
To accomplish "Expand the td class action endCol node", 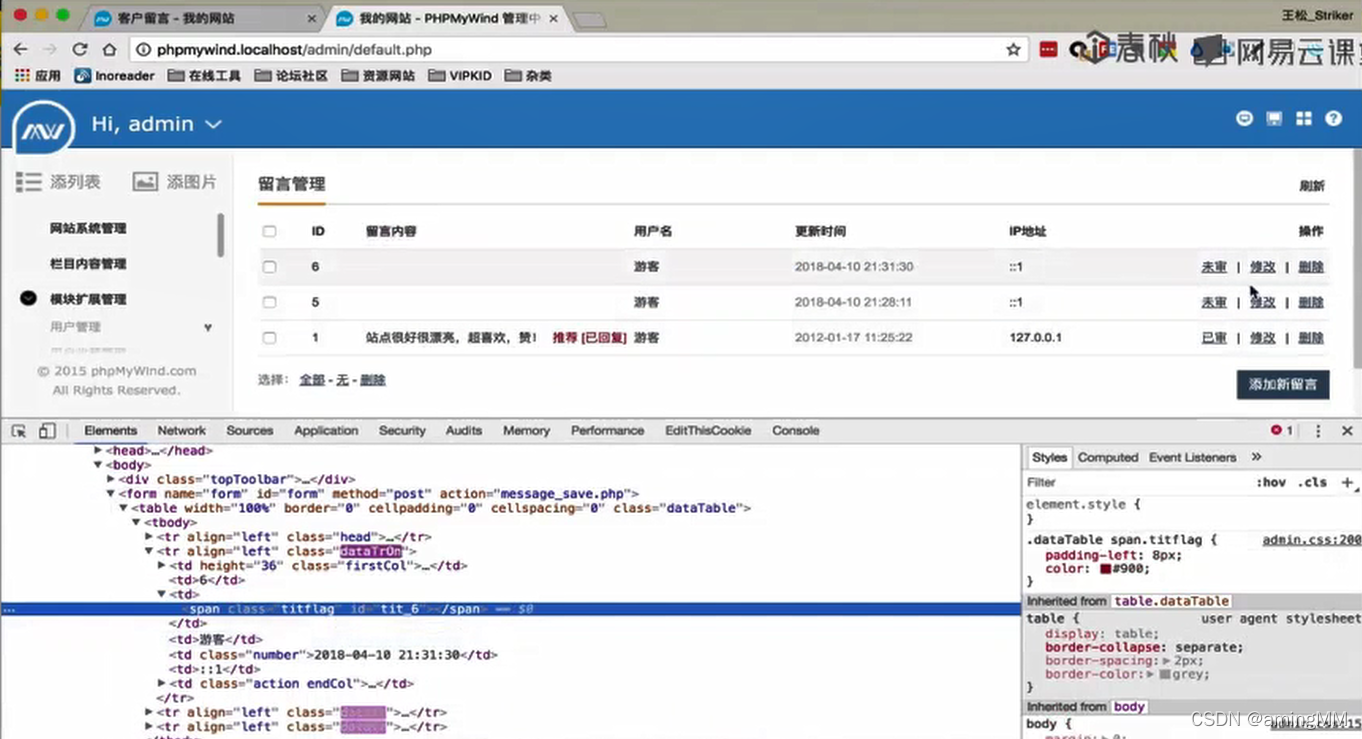I will pos(162,684).
